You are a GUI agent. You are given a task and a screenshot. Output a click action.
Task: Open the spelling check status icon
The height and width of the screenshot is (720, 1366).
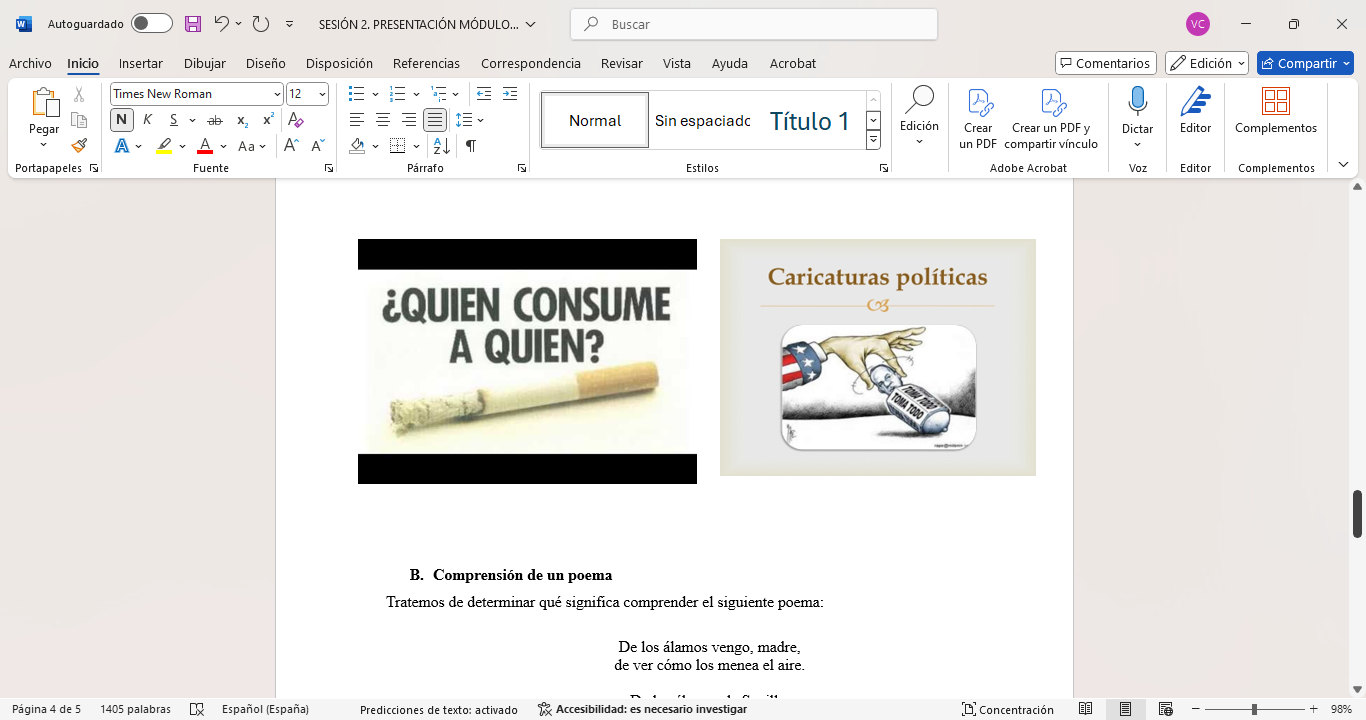coord(197,709)
